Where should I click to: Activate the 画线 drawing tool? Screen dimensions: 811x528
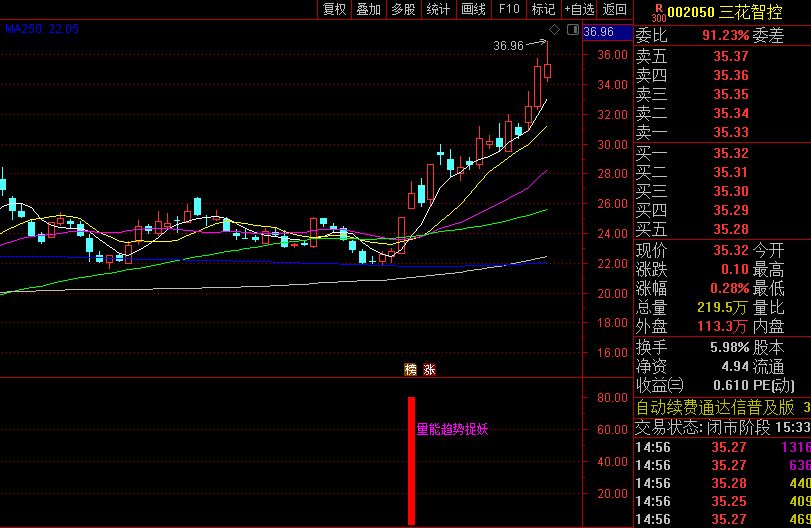click(474, 9)
